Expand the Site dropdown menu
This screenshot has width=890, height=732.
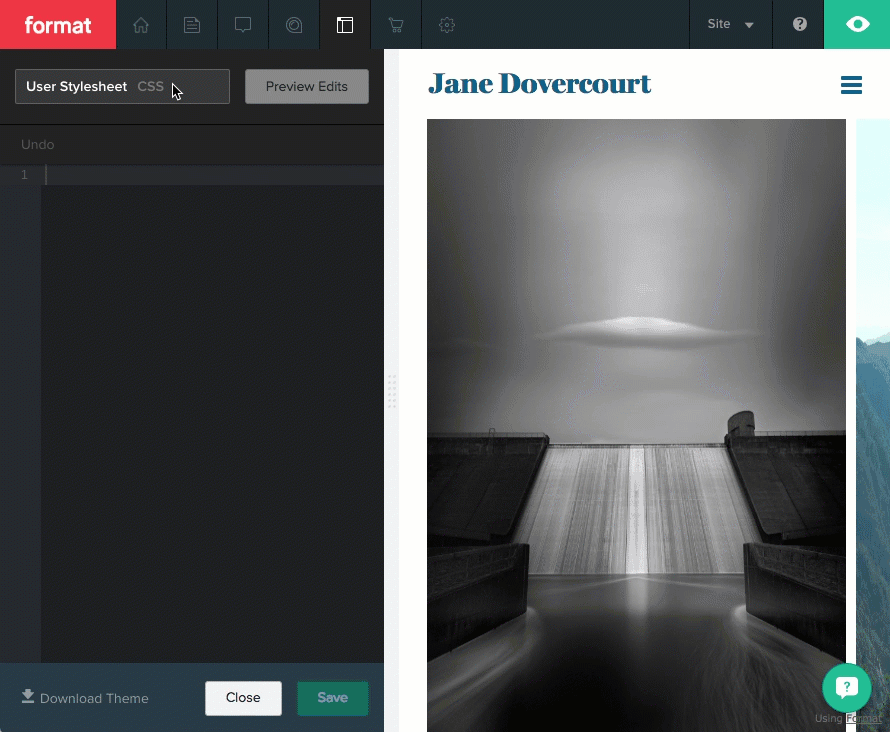730,25
